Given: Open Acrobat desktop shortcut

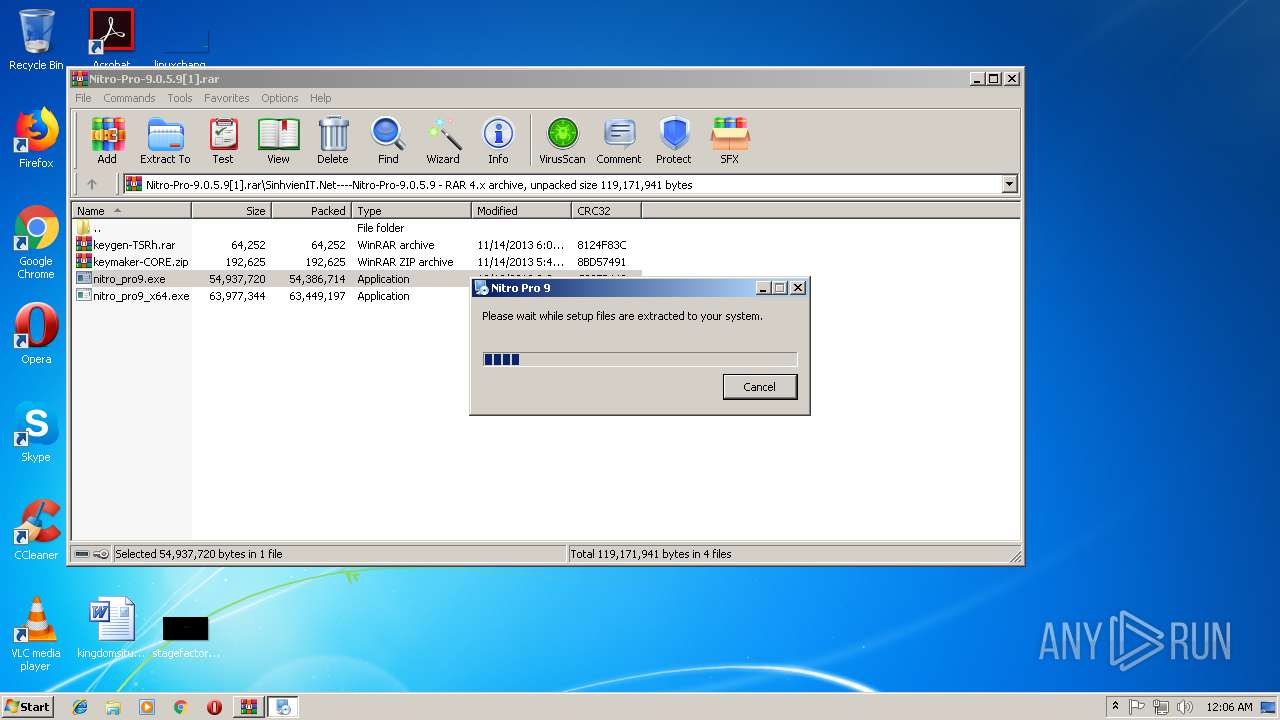Looking at the screenshot, I should [112, 40].
